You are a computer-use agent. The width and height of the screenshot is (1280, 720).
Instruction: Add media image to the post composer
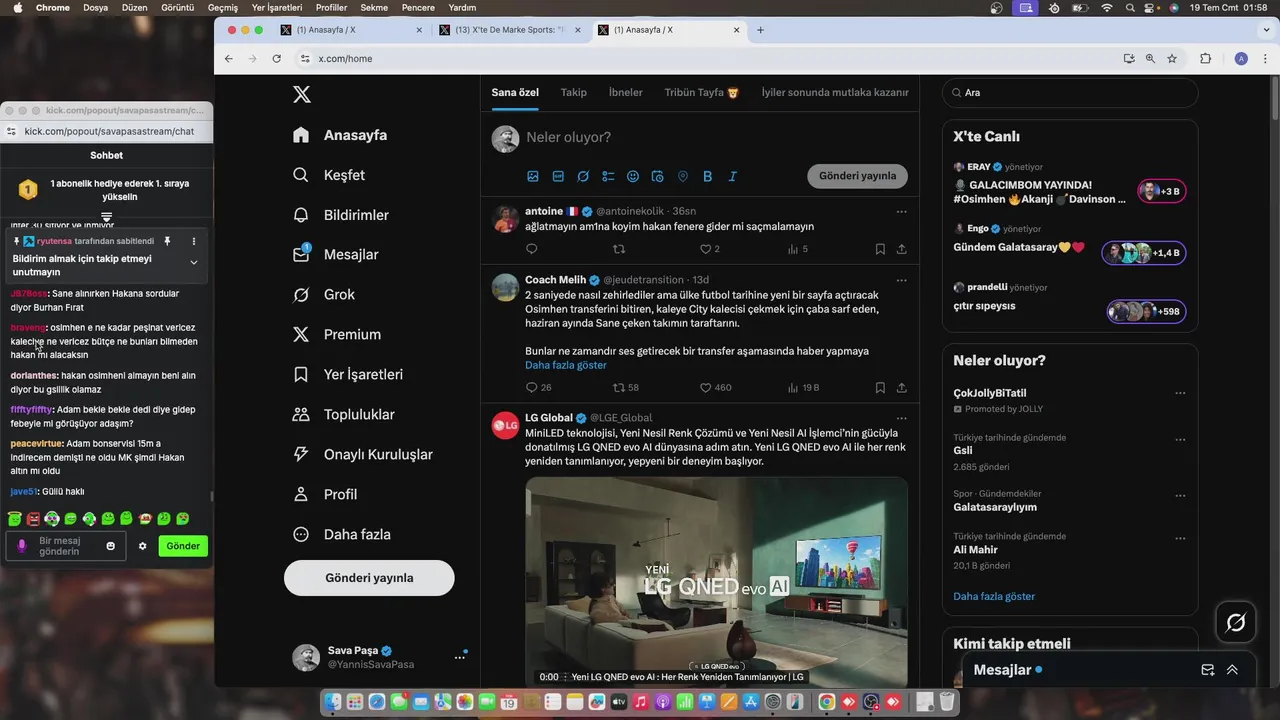tap(533, 176)
